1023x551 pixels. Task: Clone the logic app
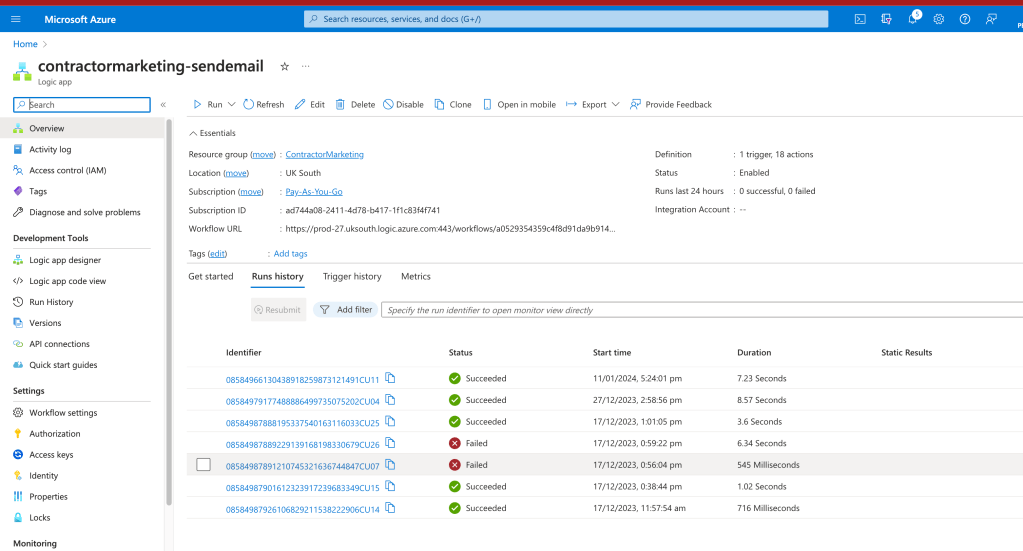click(x=453, y=104)
